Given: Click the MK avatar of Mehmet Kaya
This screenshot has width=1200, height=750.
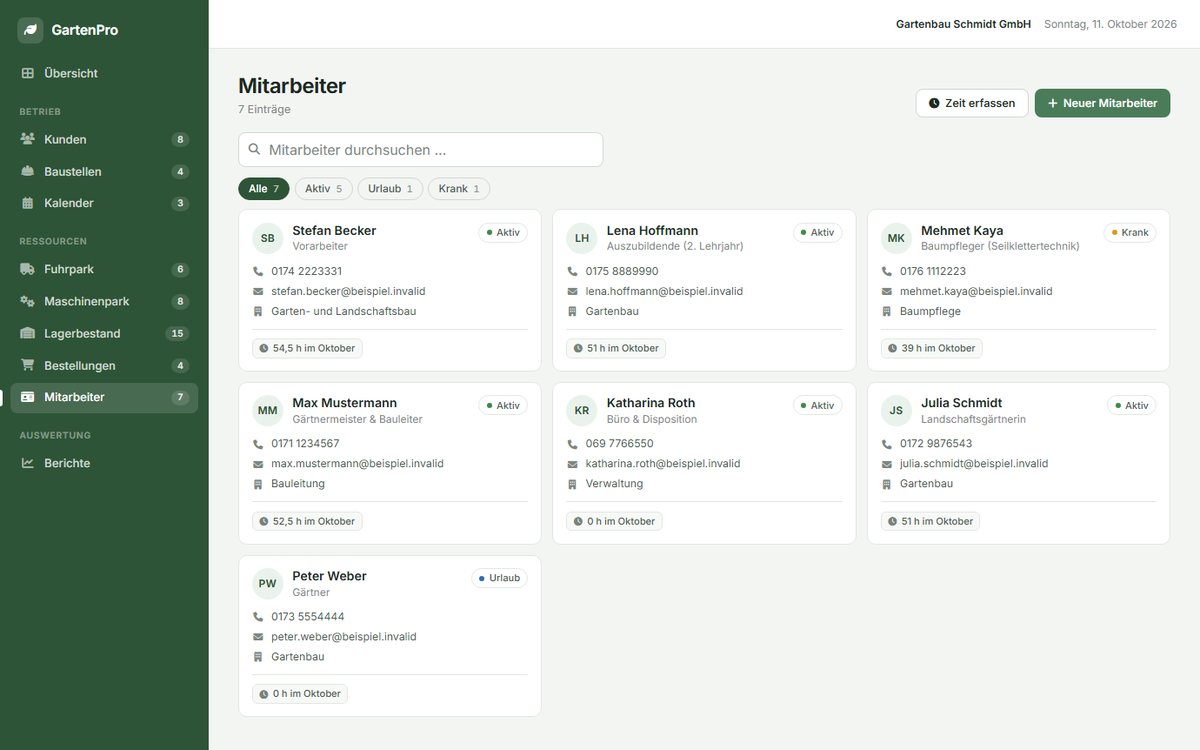Looking at the screenshot, I should pyautogui.click(x=896, y=238).
